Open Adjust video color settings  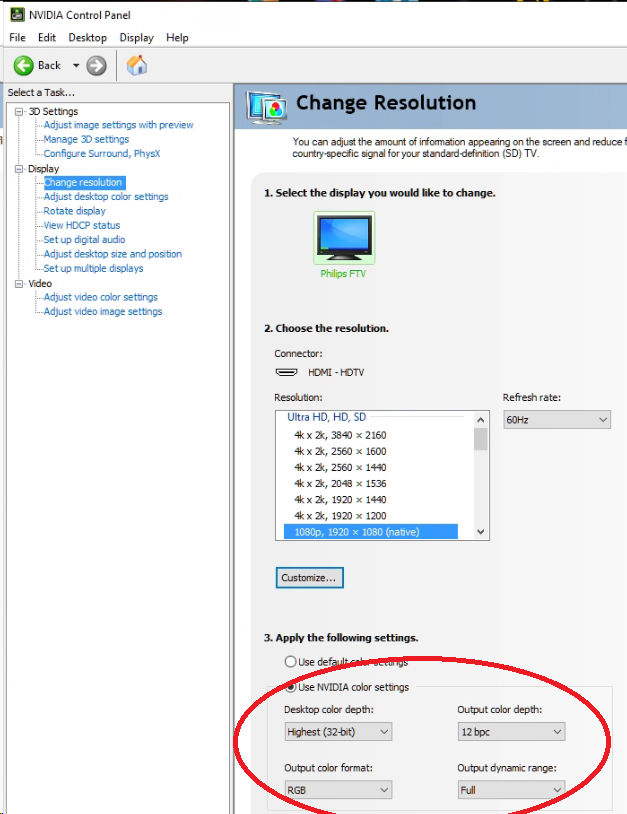101,297
